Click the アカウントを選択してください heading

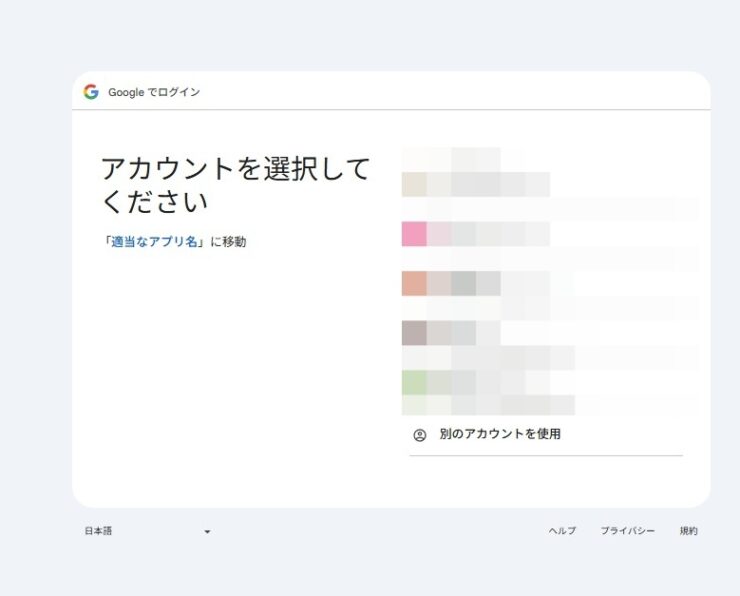pyautogui.click(x=235, y=185)
